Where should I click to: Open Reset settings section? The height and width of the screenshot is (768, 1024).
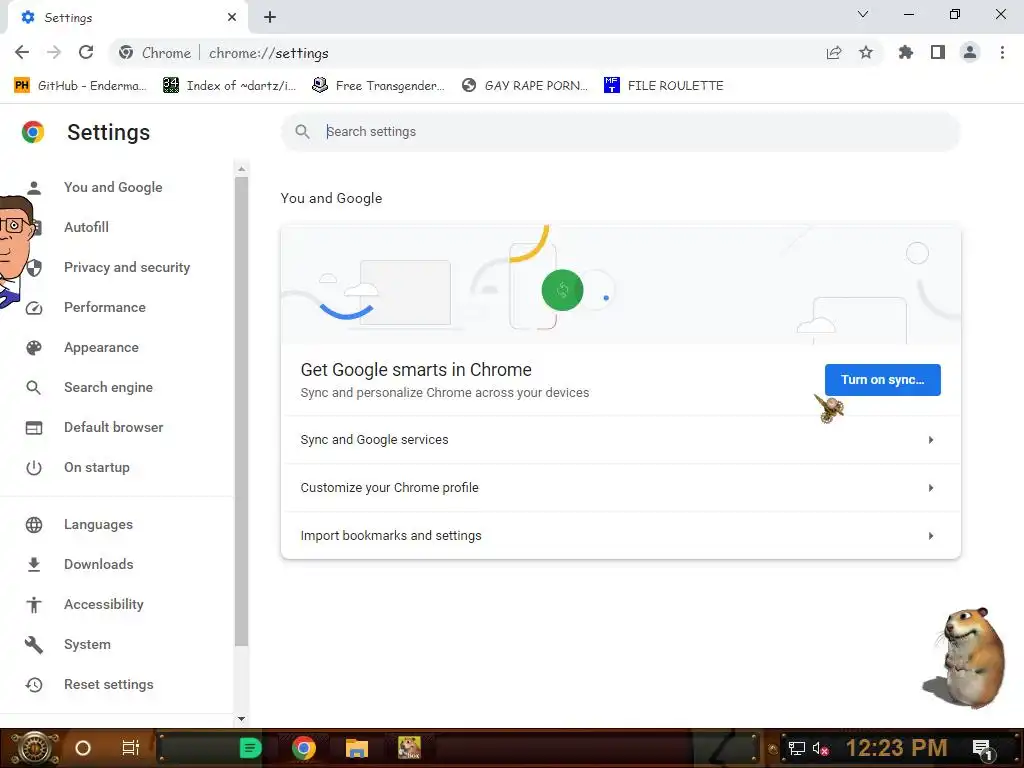tap(108, 684)
